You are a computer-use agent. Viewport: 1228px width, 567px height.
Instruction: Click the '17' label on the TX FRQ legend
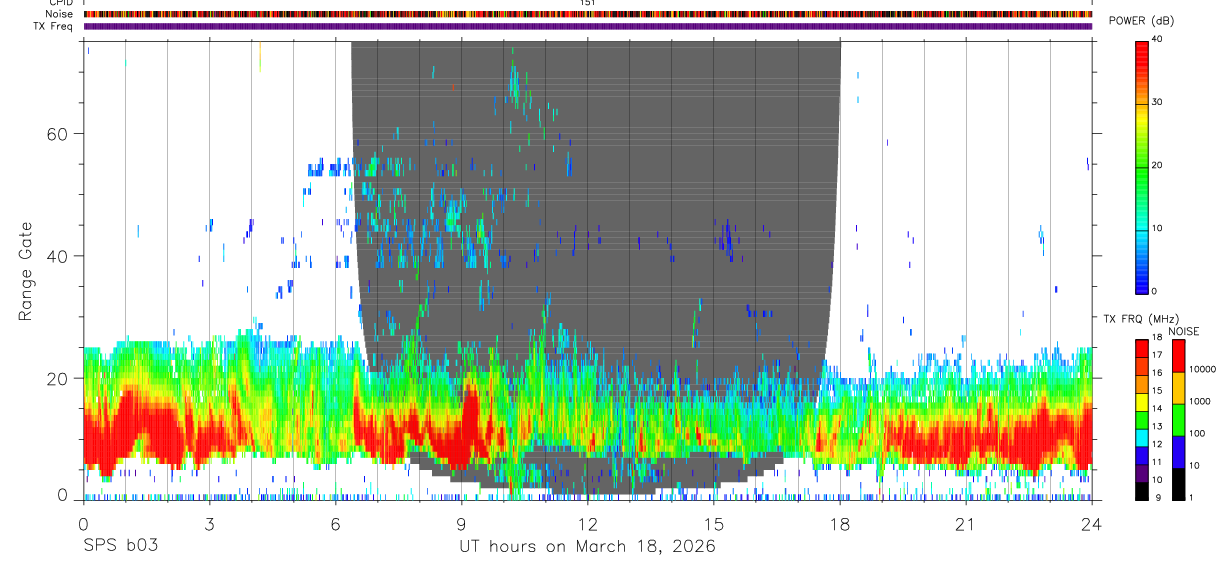1156,357
